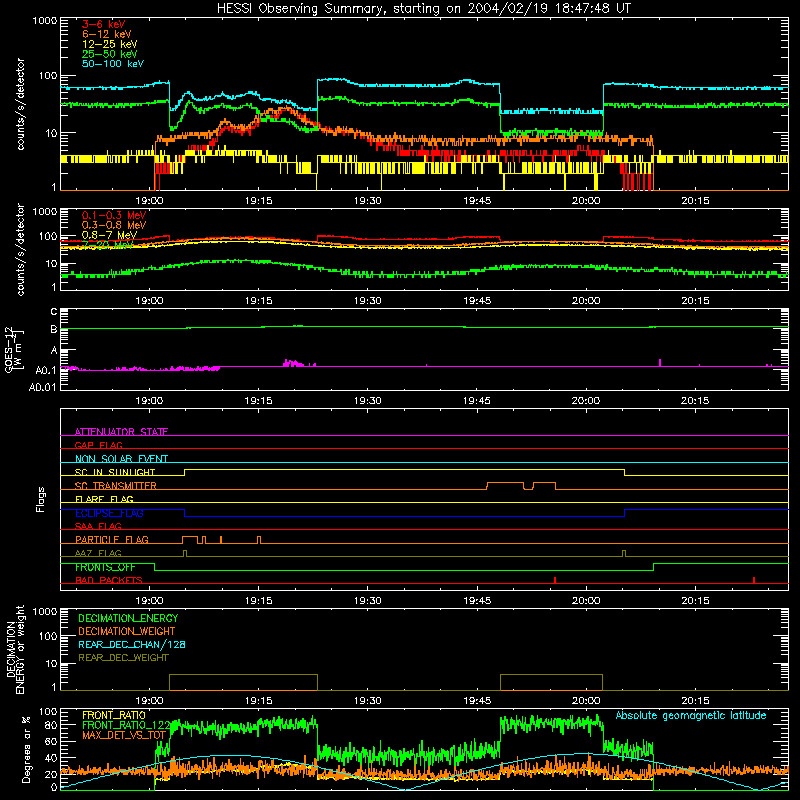Click the 1000 tick on top plot's y-axis

pyautogui.click(x=45, y=21)
